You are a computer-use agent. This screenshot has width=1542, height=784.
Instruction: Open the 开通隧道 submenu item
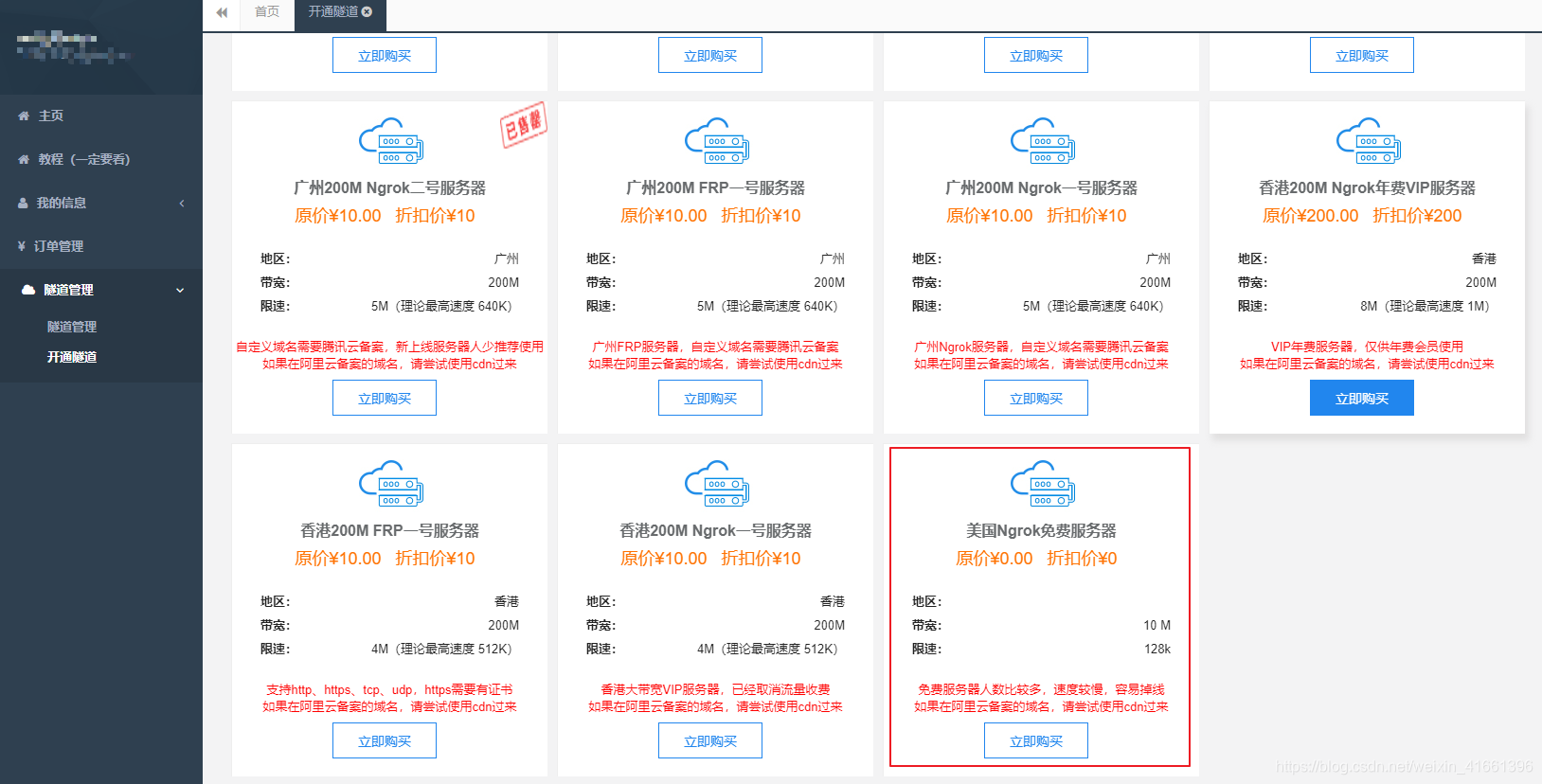click(72, 357)
